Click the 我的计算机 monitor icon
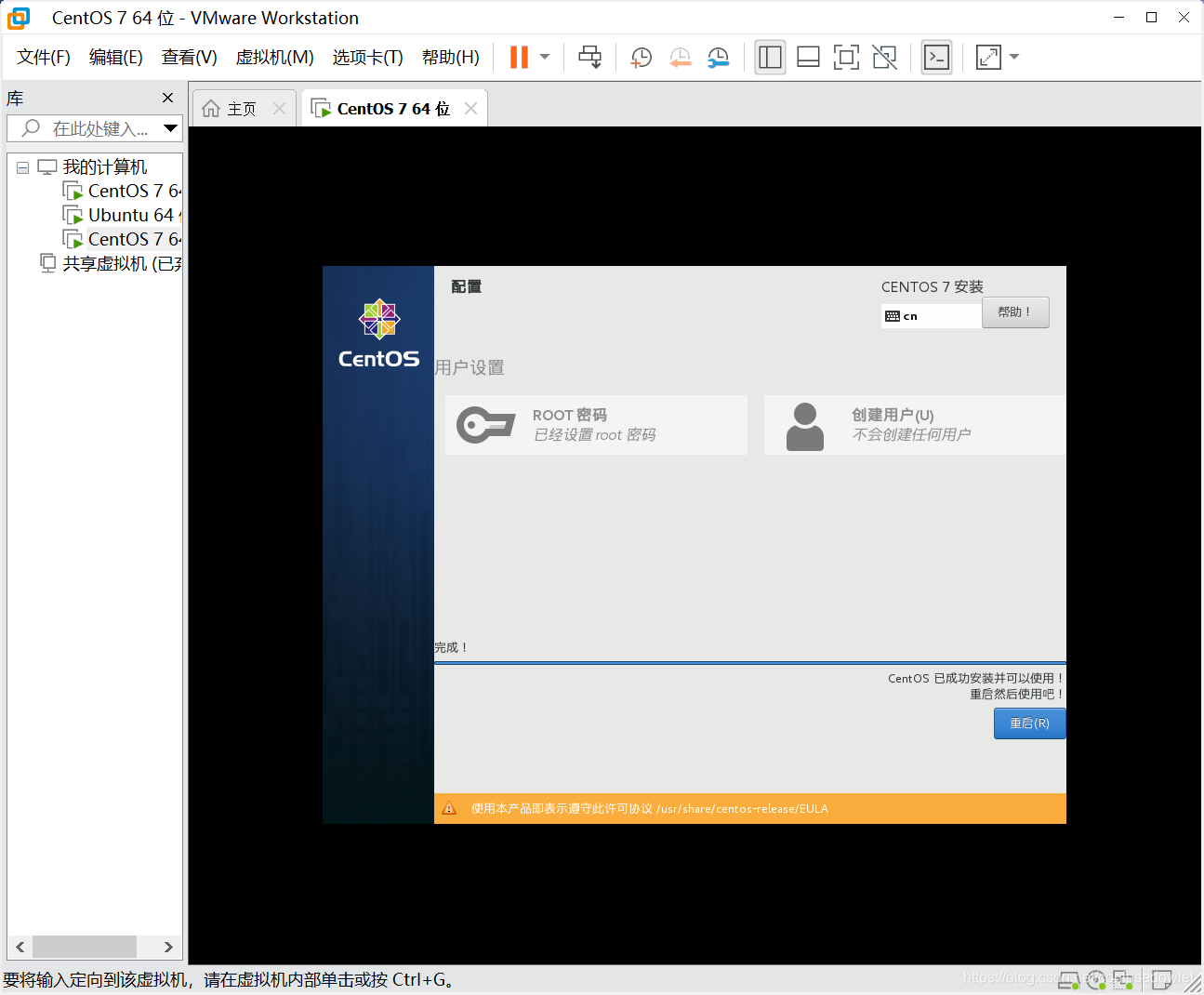The image size is (1204, 995). tap(47, 167)
